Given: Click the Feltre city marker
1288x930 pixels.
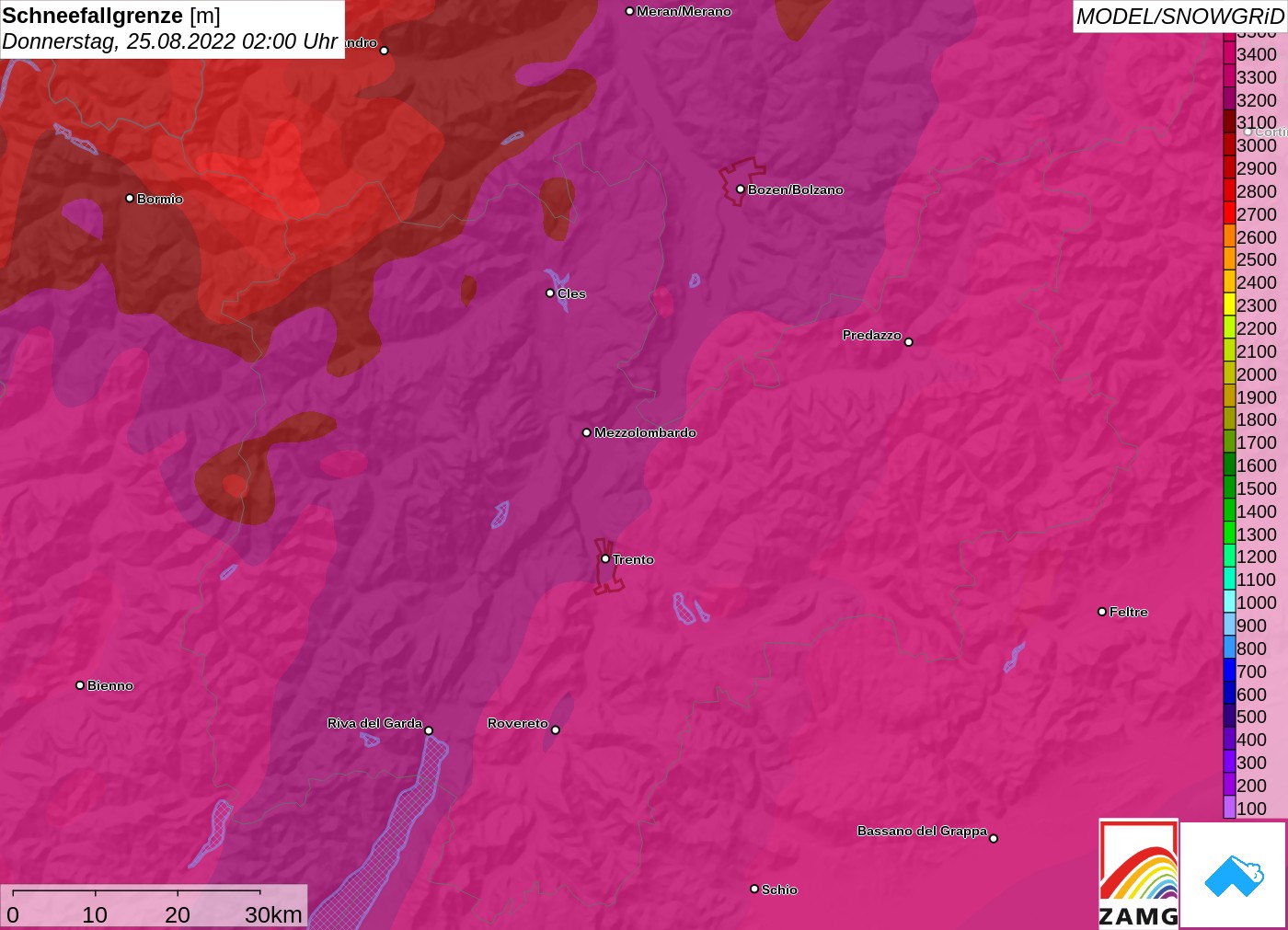Looking at the screenshot, I should coord(1102,612).
